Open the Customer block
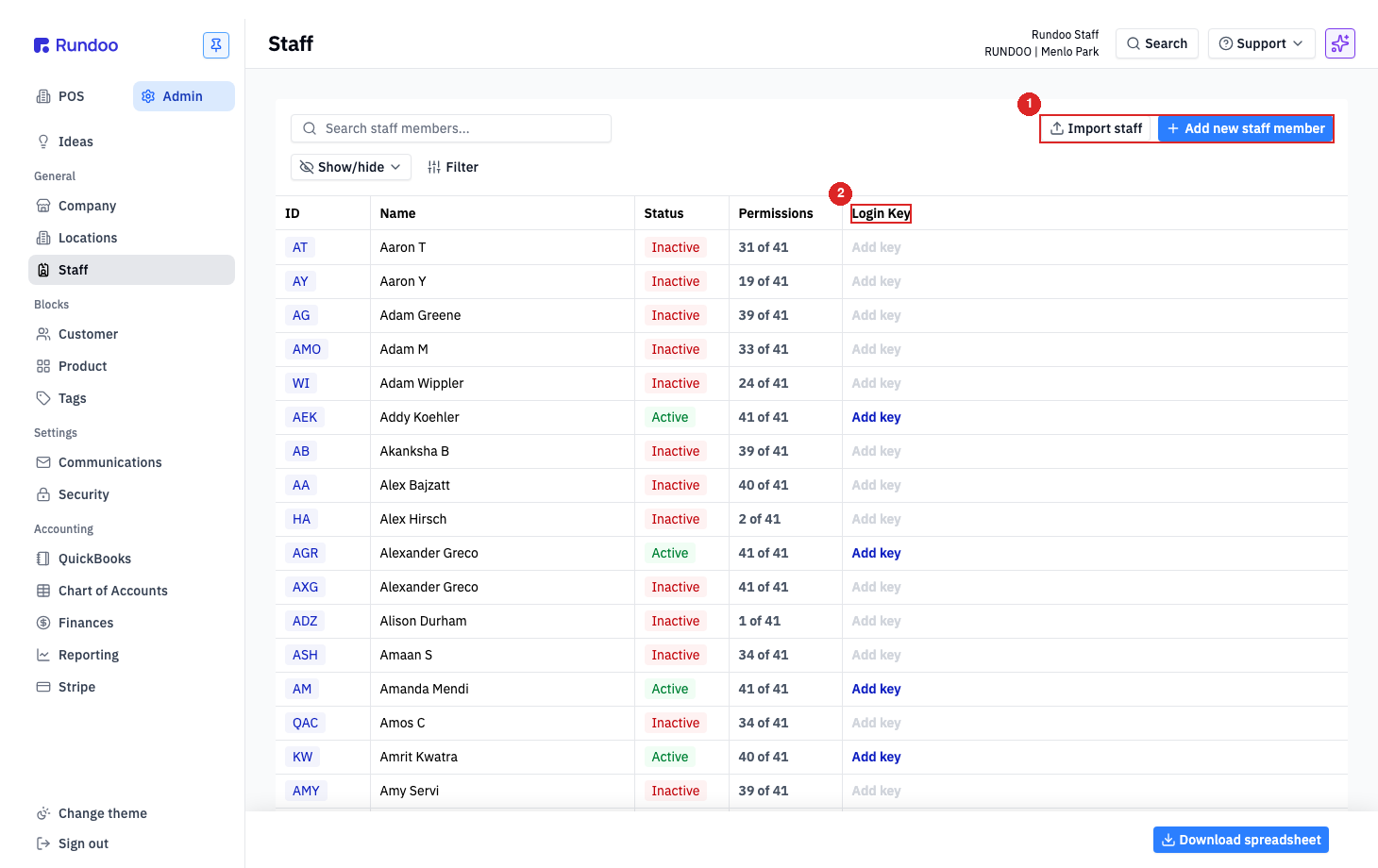The image size is (1378, 868). (x=88, y=334)
